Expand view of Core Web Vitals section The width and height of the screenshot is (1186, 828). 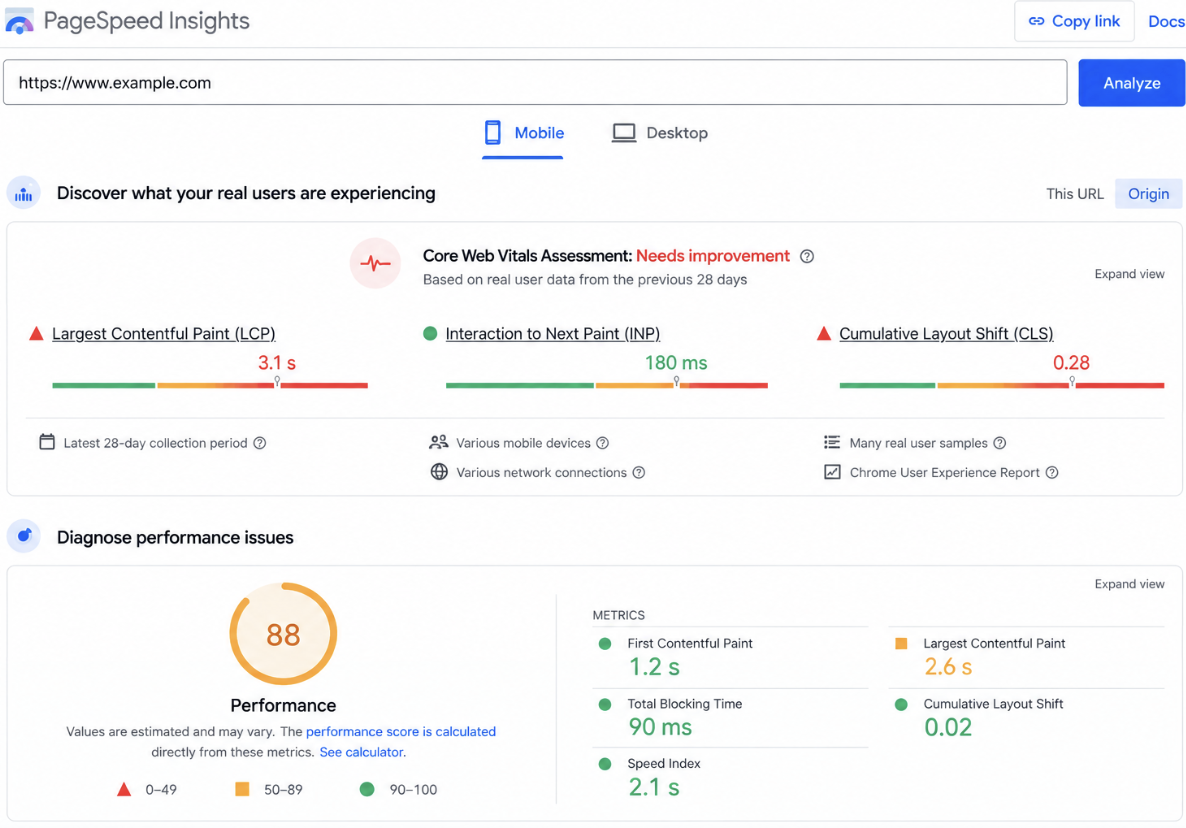tap(1129, 274)
